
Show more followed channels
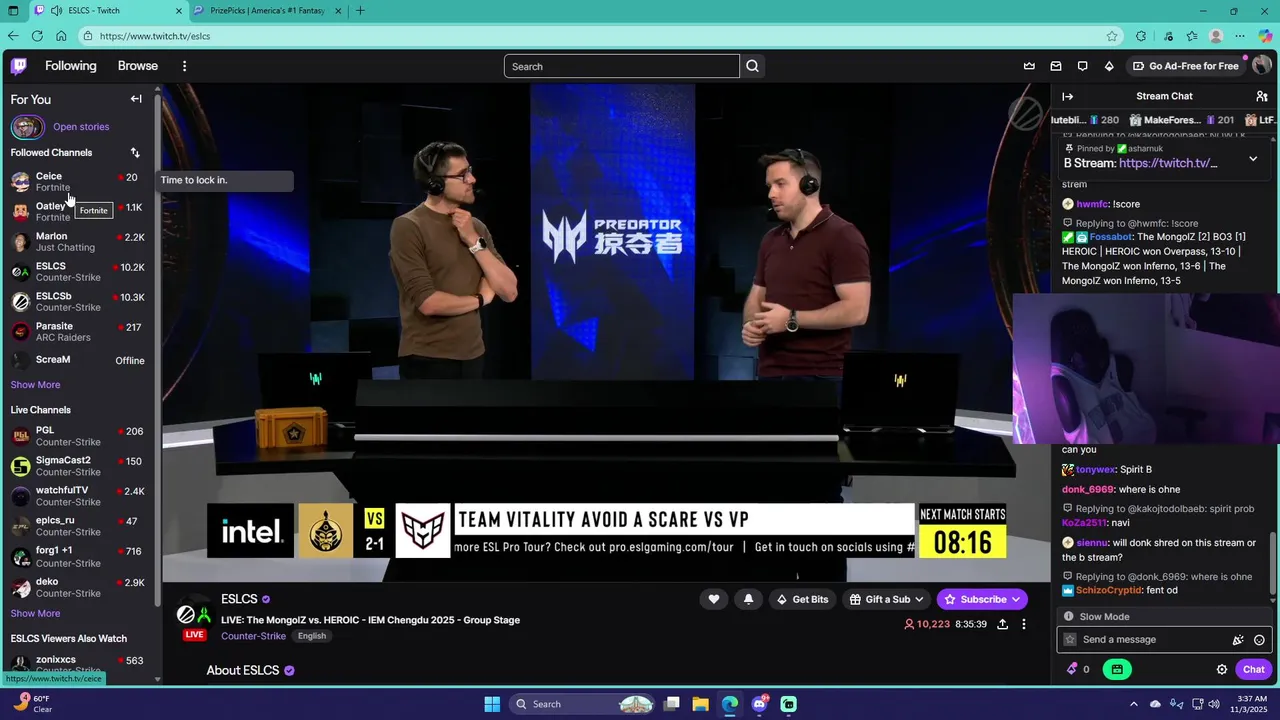tap(35, 385)
